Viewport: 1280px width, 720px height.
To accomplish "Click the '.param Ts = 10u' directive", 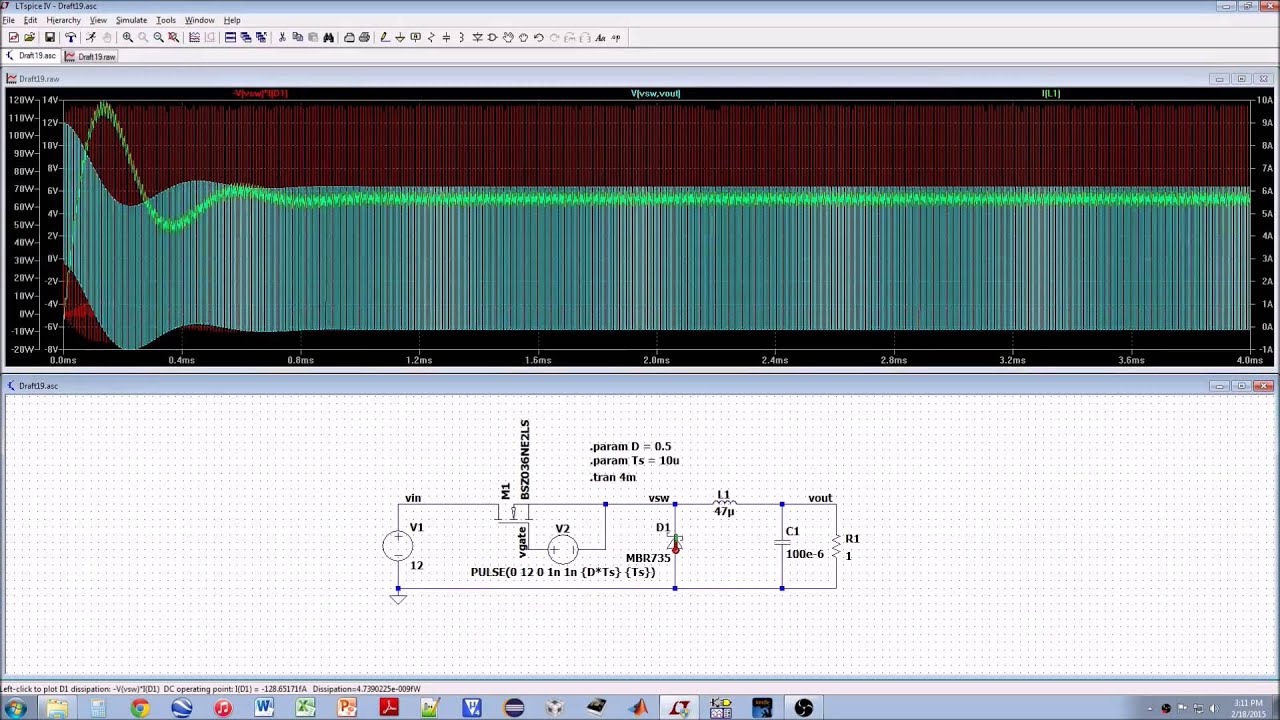I will point(634,461).
